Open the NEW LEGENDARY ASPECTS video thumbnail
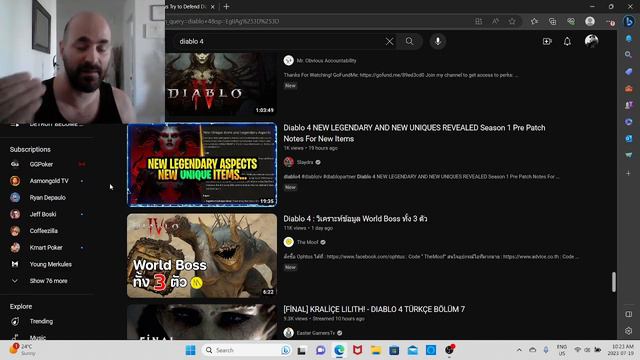Viewport: 640px width, 360px height. [x=202, y=164]
